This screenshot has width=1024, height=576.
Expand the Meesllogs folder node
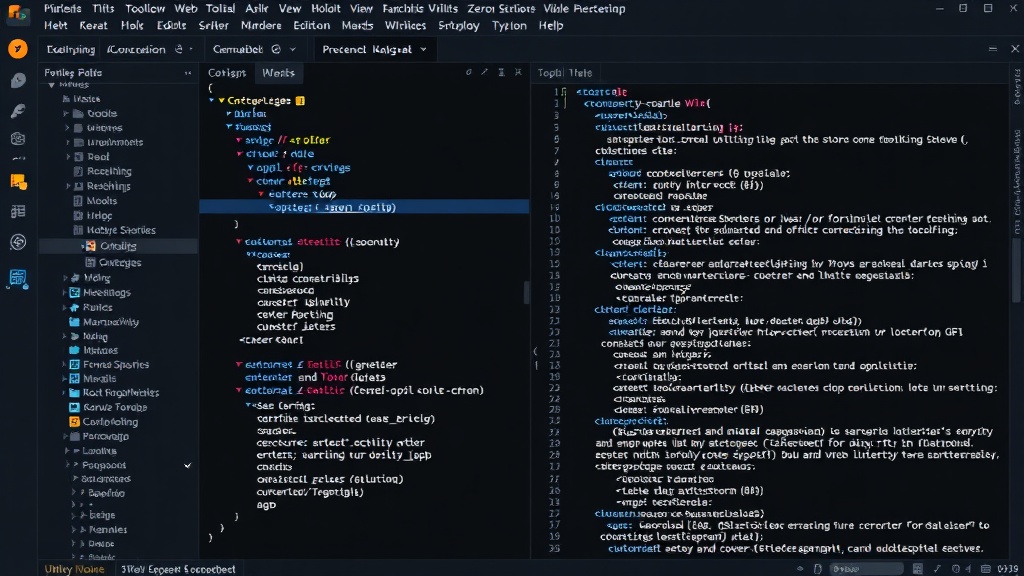point(65,293)
